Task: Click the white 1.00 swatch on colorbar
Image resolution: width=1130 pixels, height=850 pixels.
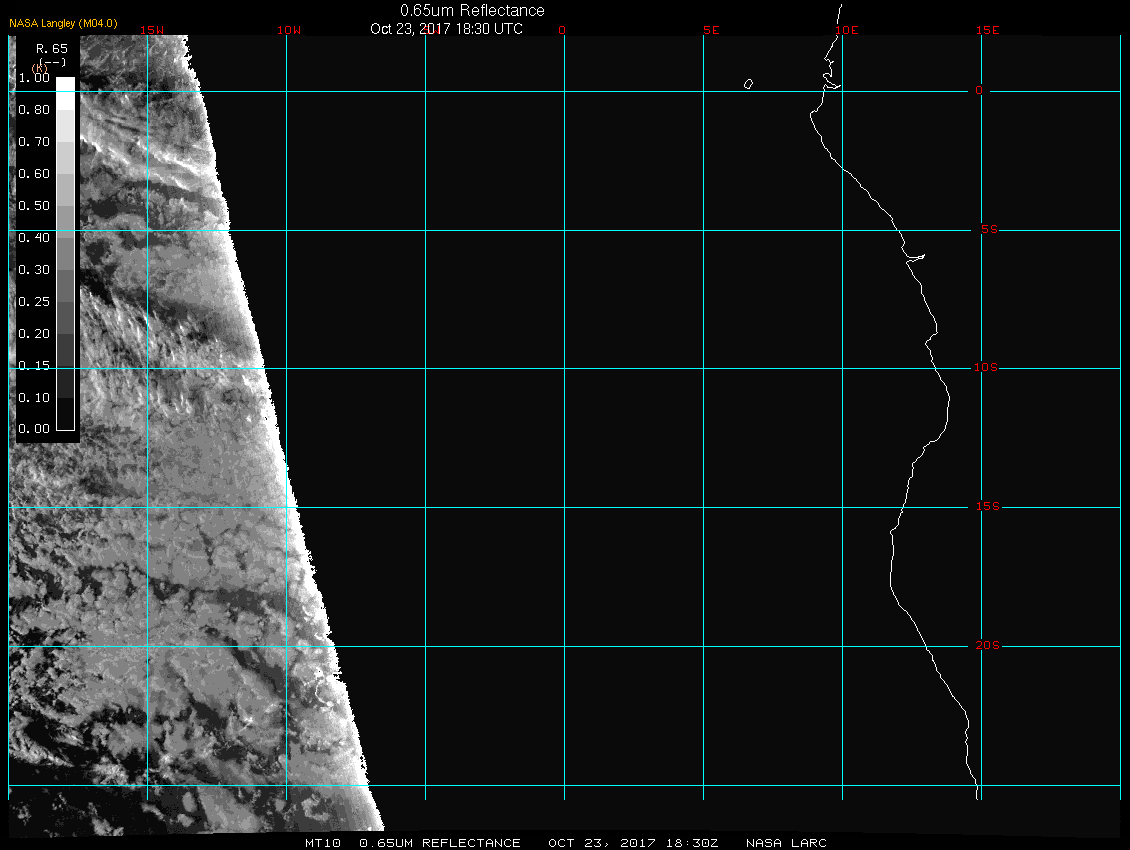Action: tap(64, 85)
